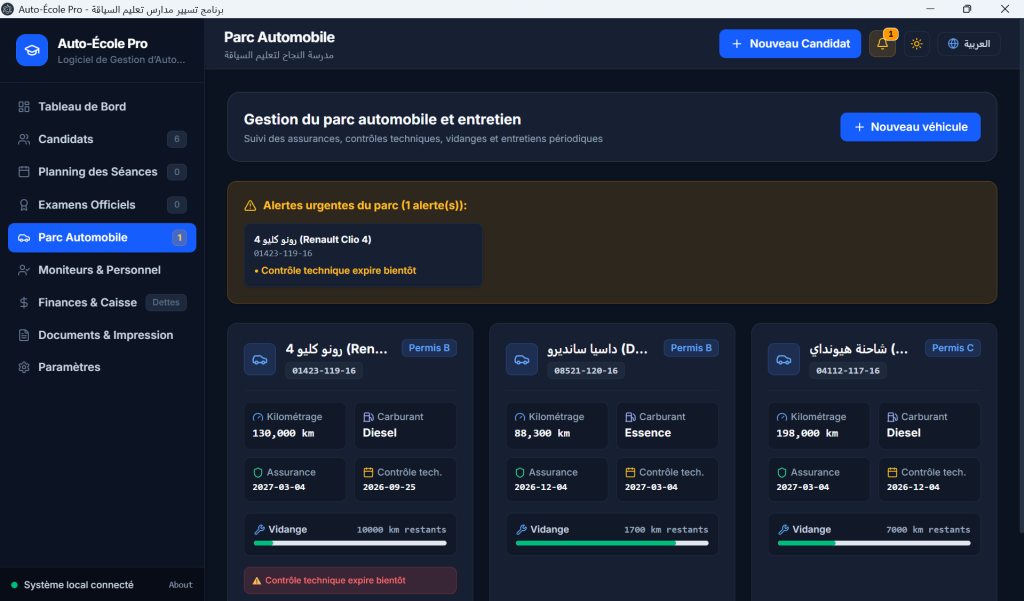Screen dimensions: 1024x601
Task: Click the Auto-École Pro graduation cap logo
Action: coord(32,50)
